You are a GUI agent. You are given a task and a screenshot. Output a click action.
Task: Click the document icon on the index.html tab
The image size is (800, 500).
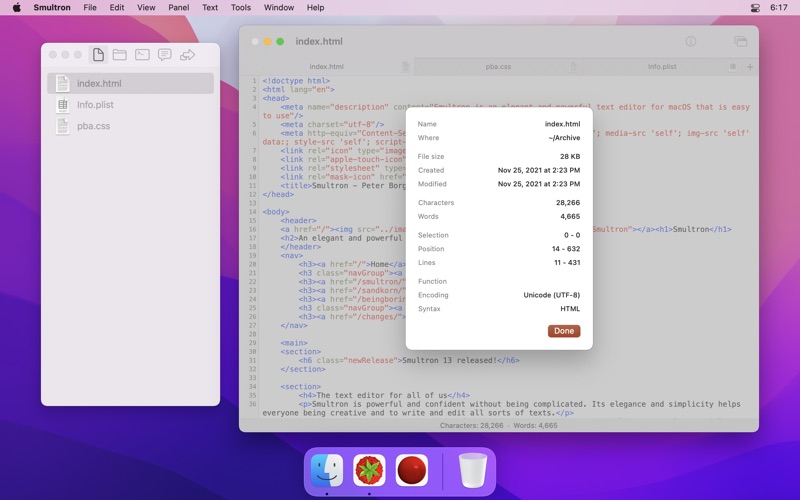405,67
